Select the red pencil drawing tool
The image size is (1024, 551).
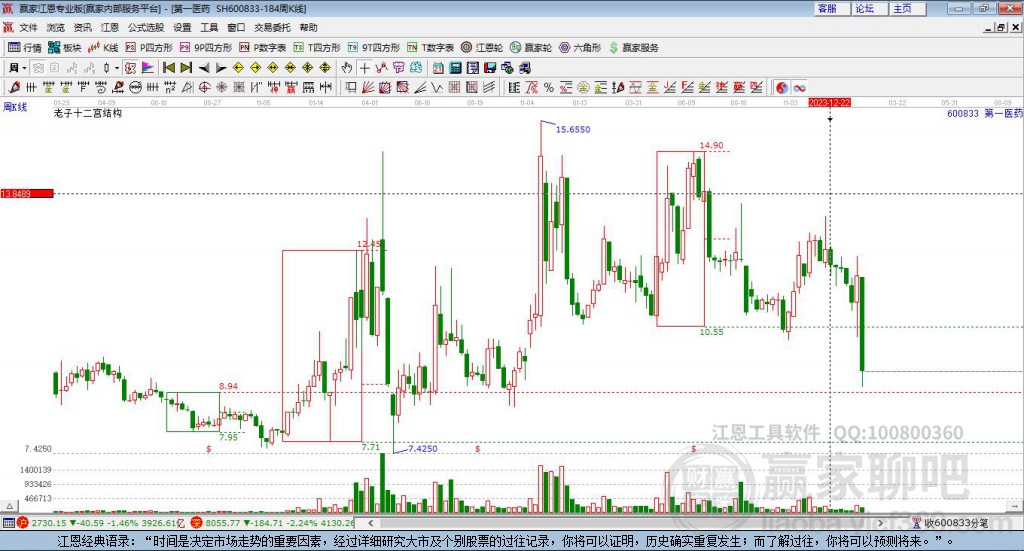click(x=14, y=87)
